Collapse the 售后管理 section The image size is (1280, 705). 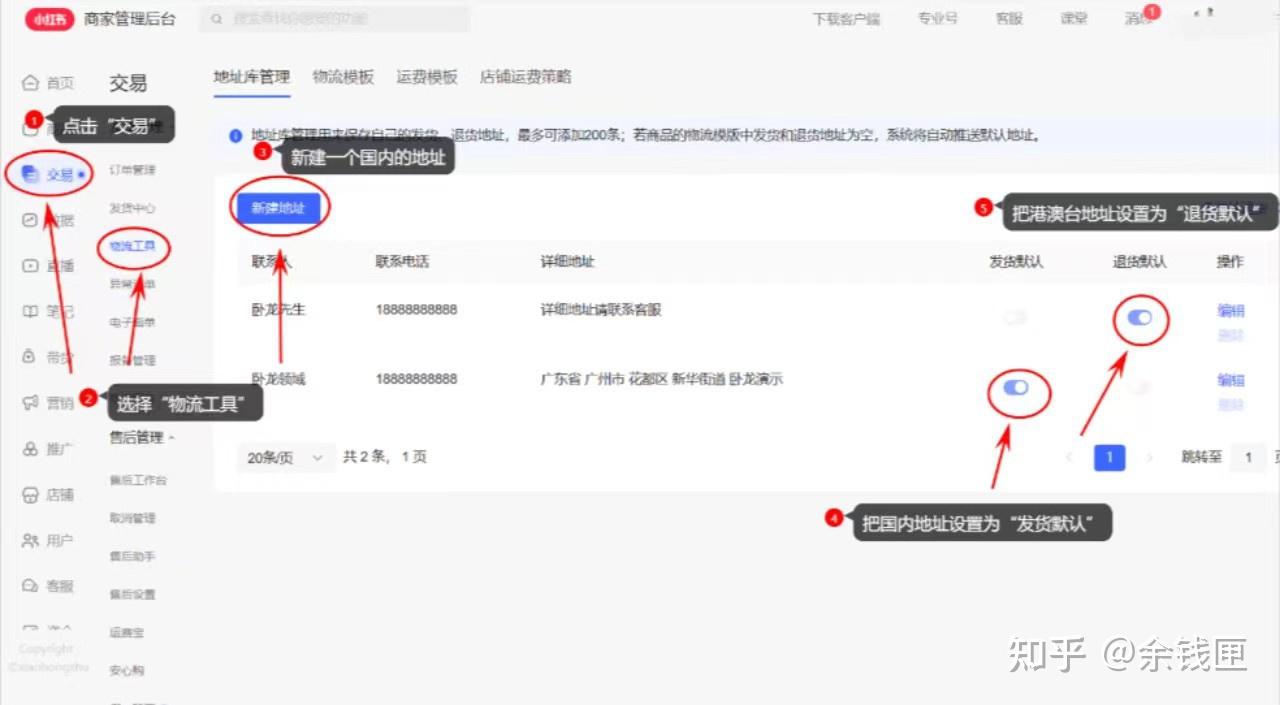[x=142, y=437]
